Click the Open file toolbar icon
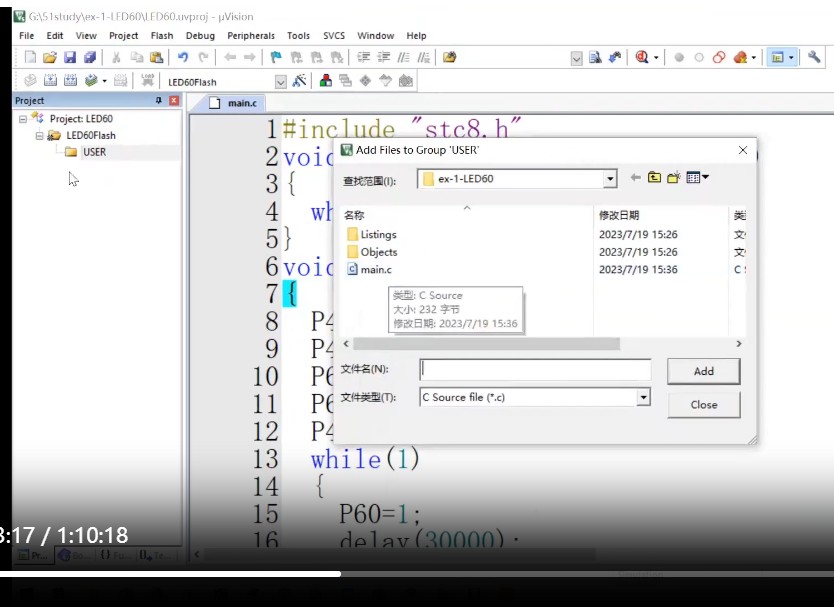The width and height of the screenshot is (834, 608). 50,57
